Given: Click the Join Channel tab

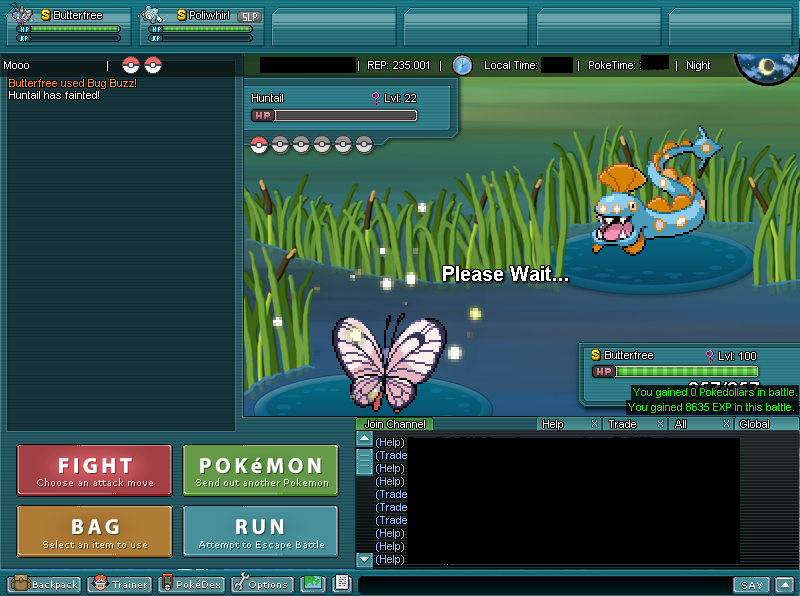Looking at the screenshot, I should click(394, 424).
